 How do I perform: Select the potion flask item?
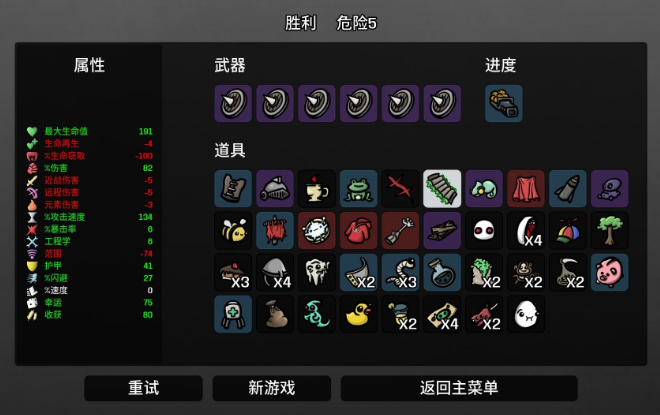click(x=442, y=272)
